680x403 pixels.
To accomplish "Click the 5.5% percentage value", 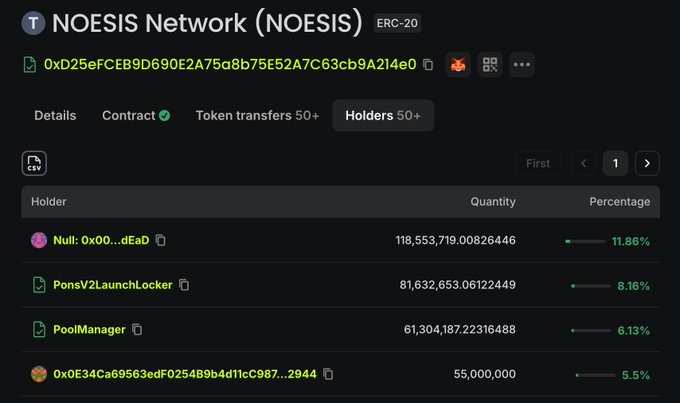I will click(636, 375).
